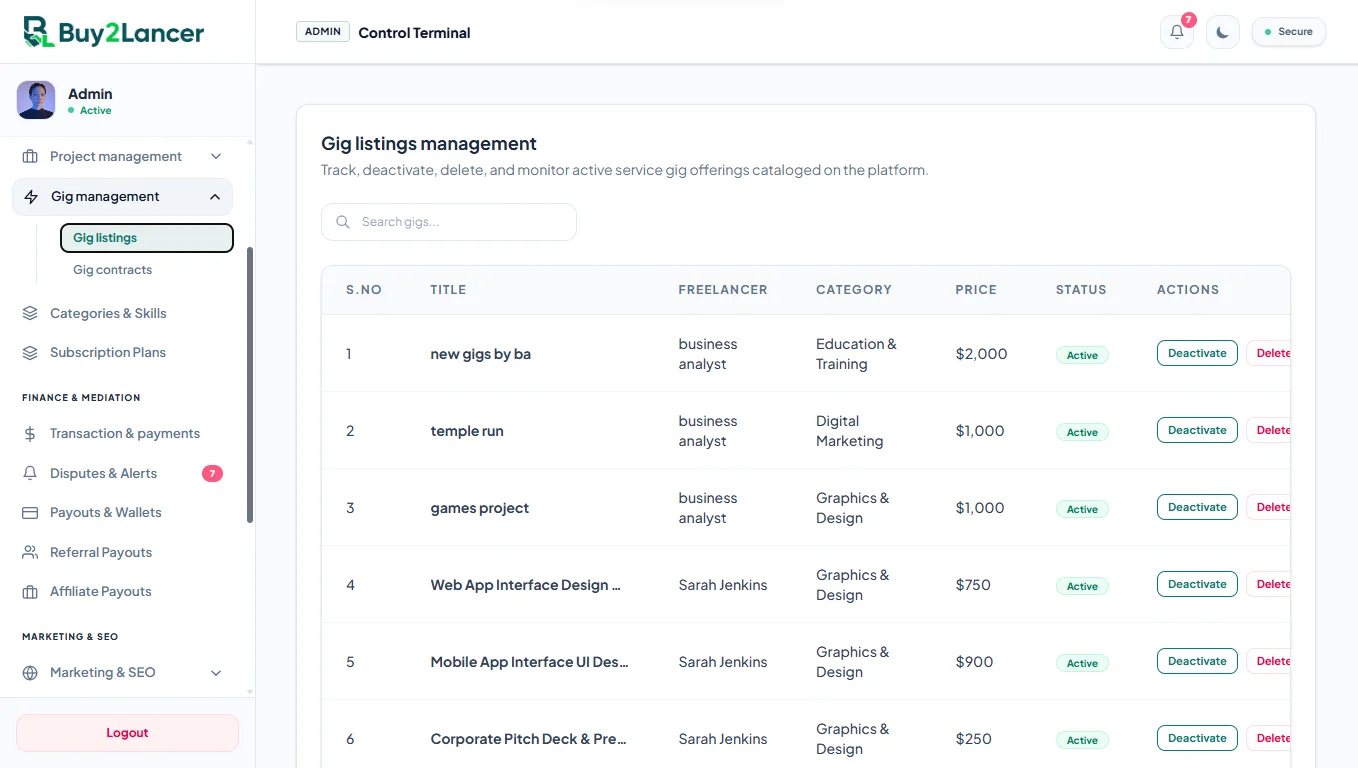Viewport: 1358px width, 768px height.
Task: Click the 'Web App Interface Design' title
Action: pyautogui.click(x=526, y=585)
